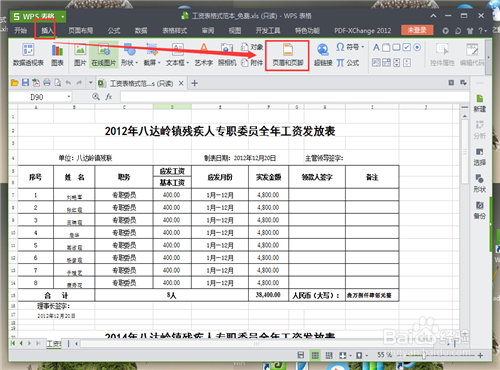Open the Name Box dropdown for D90
The image size is (500, 370).
coord(69,97)
